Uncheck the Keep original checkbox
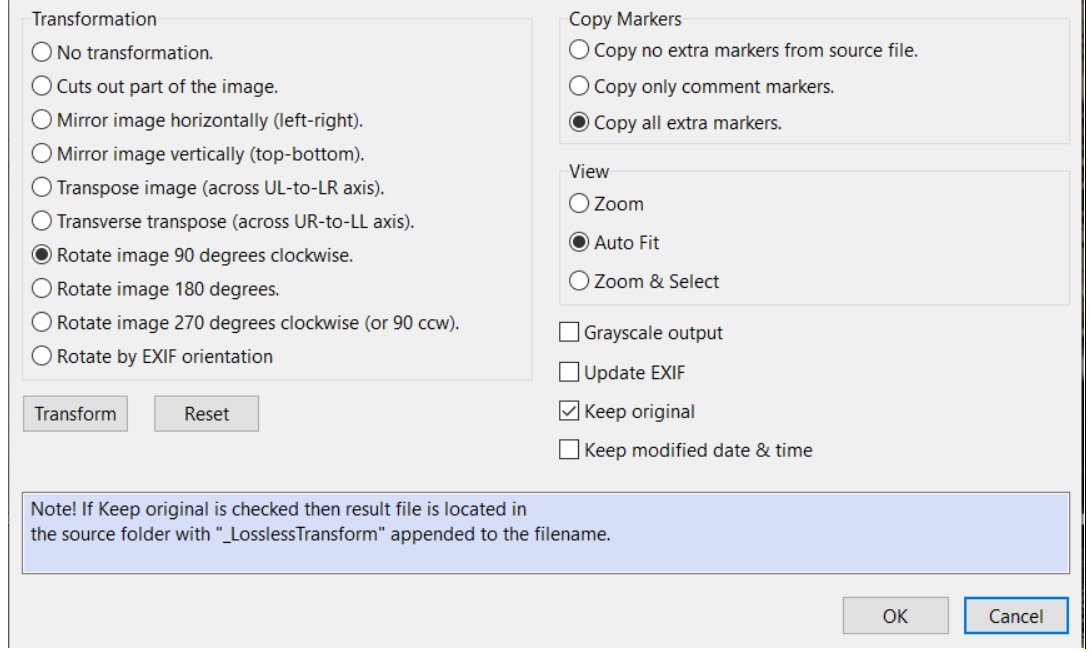This screenshot has height=652, width=1090. [x=569, y=411]
